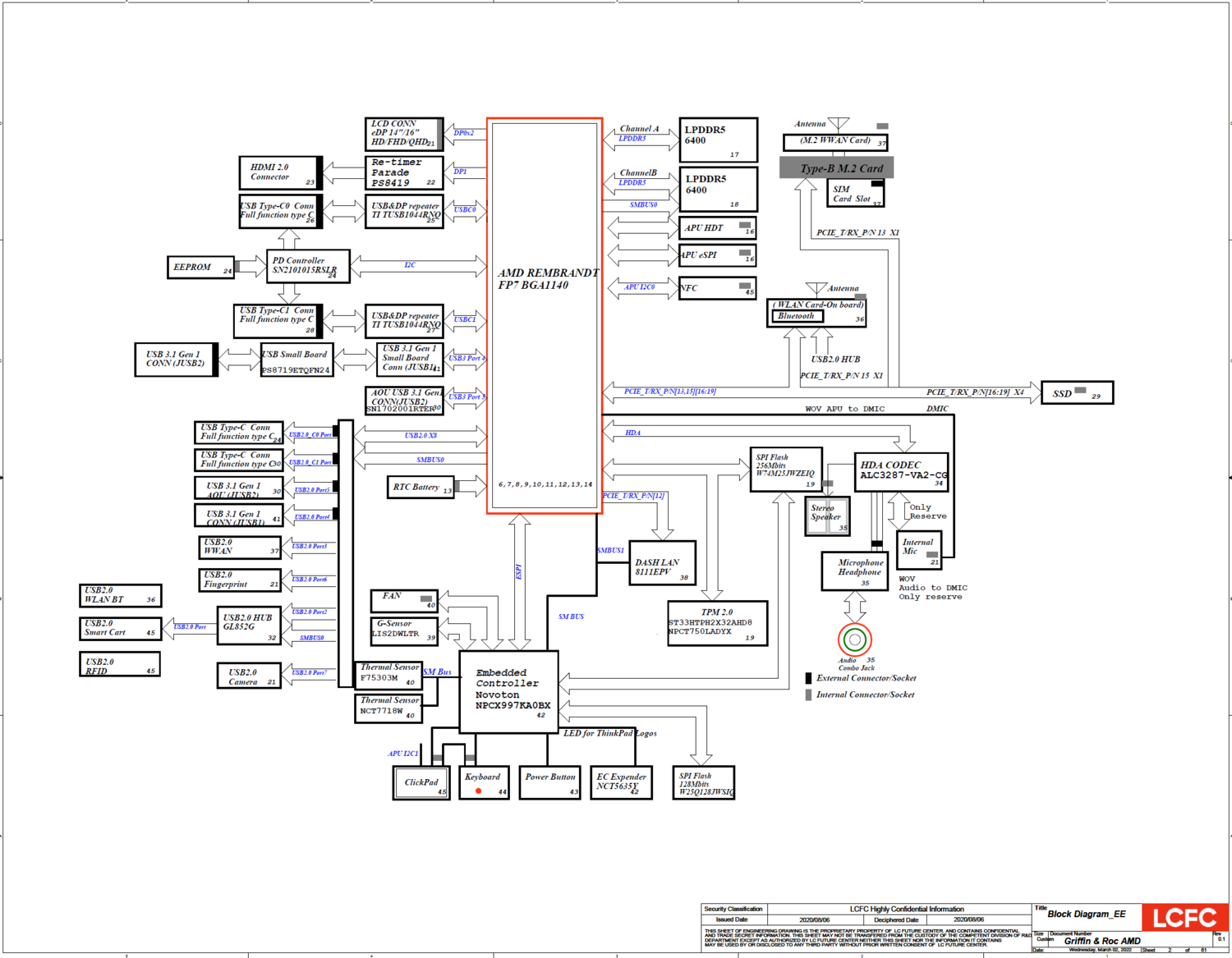The width and height of the screenshot is (1232, 958).
Task: Click the antenna symbol above WLAN Card block
Action: click(x=816, y=289)
